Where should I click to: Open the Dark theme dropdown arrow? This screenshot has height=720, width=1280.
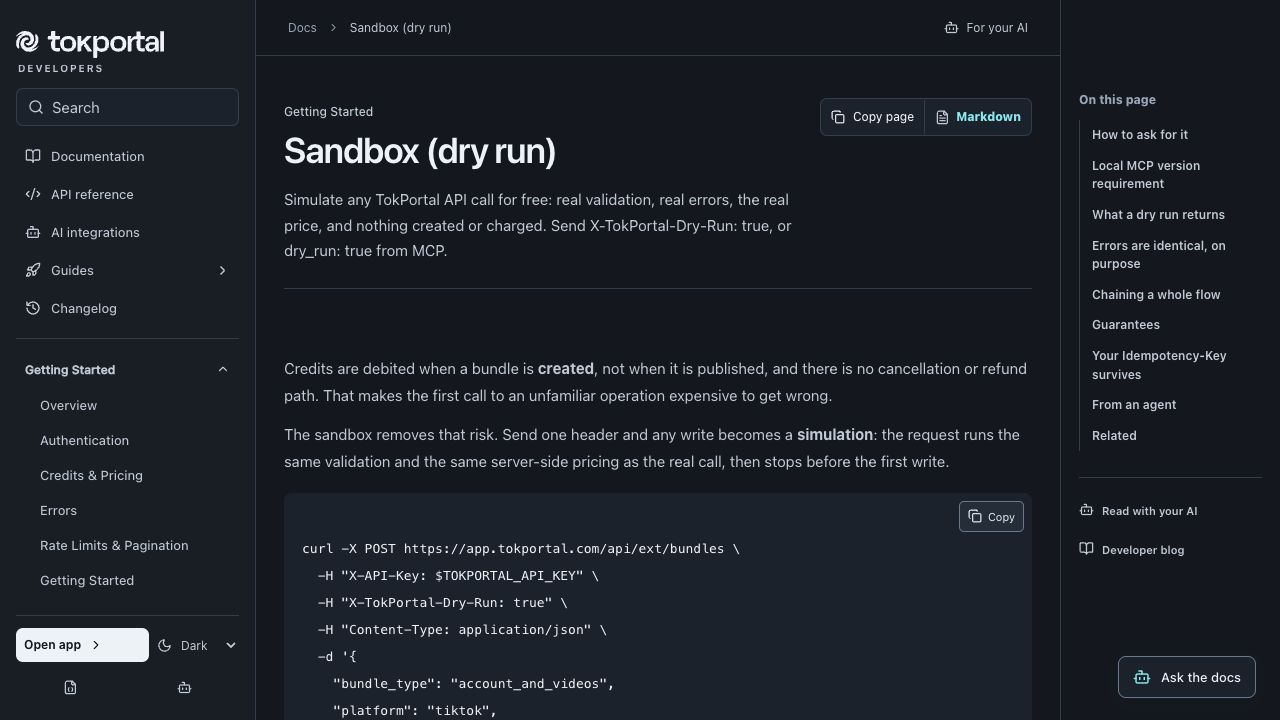[231, 645]
